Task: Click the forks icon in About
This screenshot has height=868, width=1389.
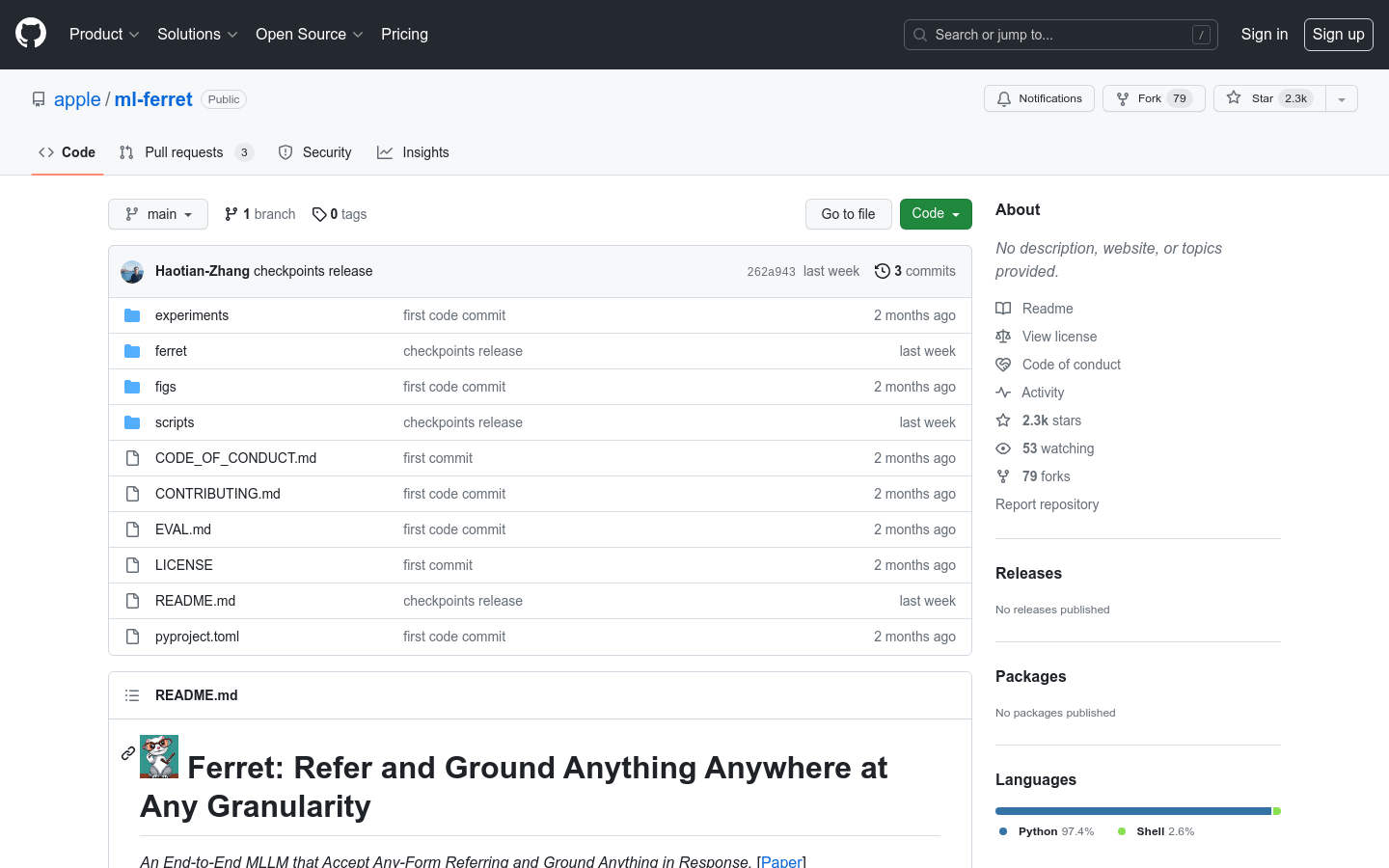Action: [x=1003, y=476]
